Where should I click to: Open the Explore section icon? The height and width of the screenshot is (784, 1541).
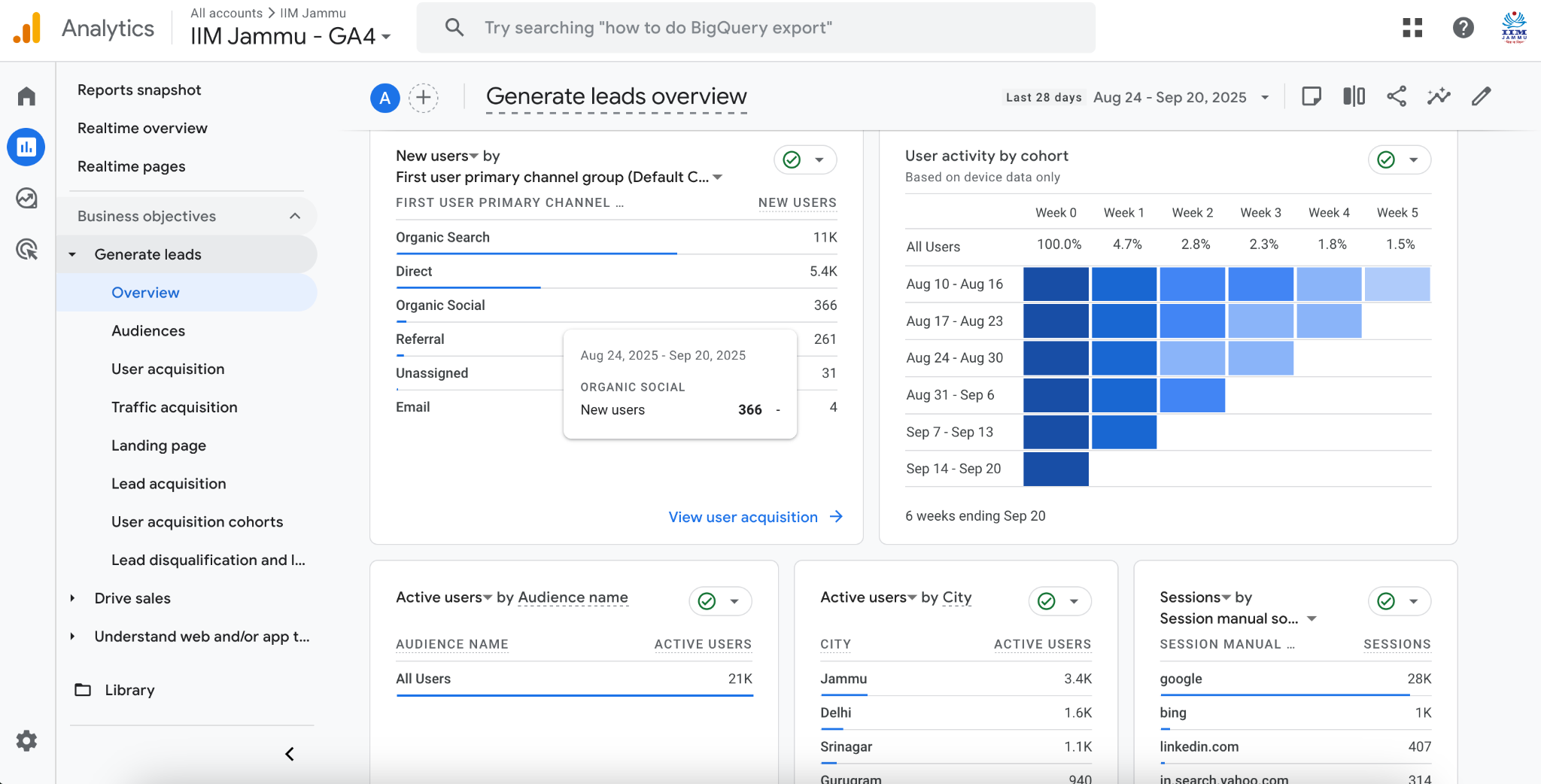[x=26, y=198]
